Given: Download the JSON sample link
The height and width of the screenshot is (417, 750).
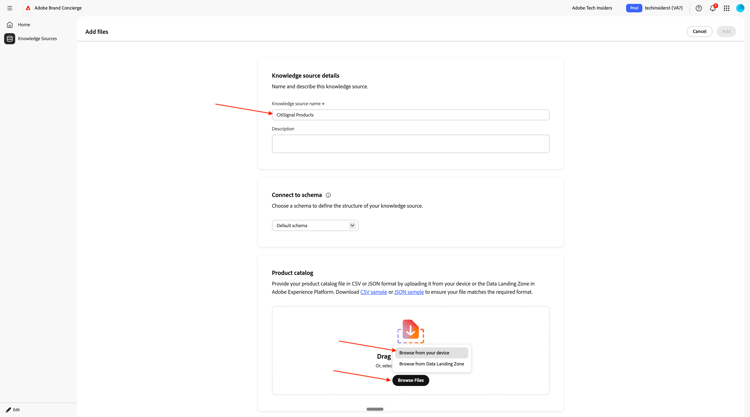Looking at the screenshot, I should [409, 292].
